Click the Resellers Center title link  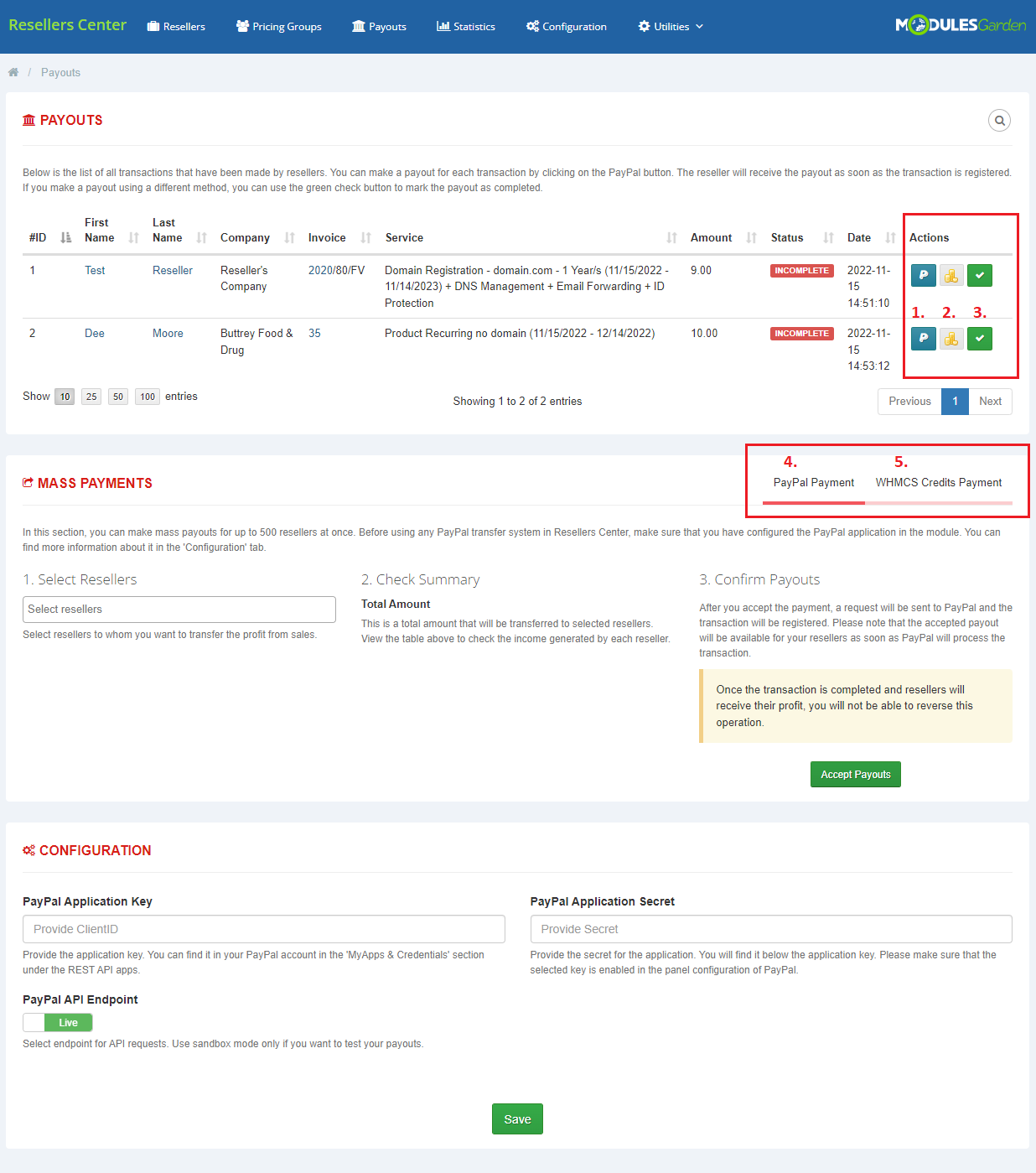[x=68, y=25]
